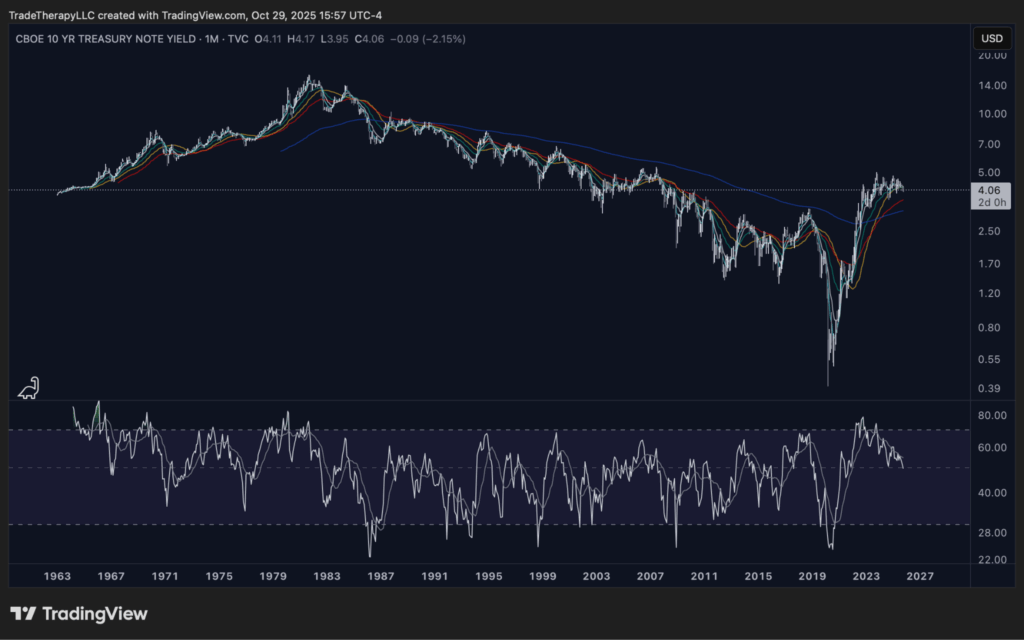Click the 1963 label on the time axis

point(57,577)
